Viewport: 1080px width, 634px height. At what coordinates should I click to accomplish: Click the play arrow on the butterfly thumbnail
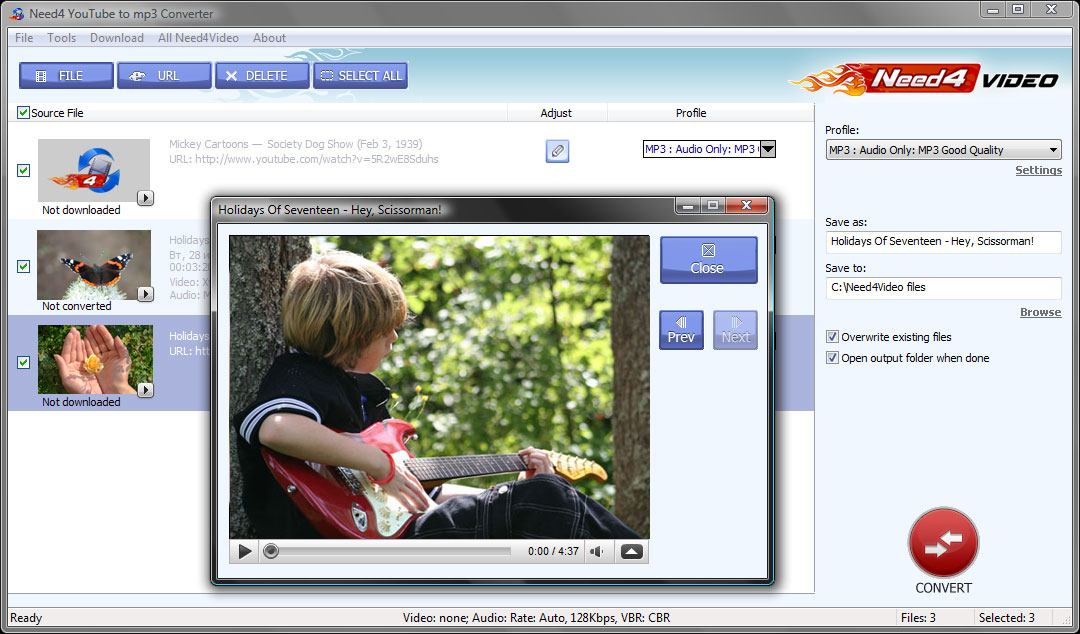coord(145,294)
